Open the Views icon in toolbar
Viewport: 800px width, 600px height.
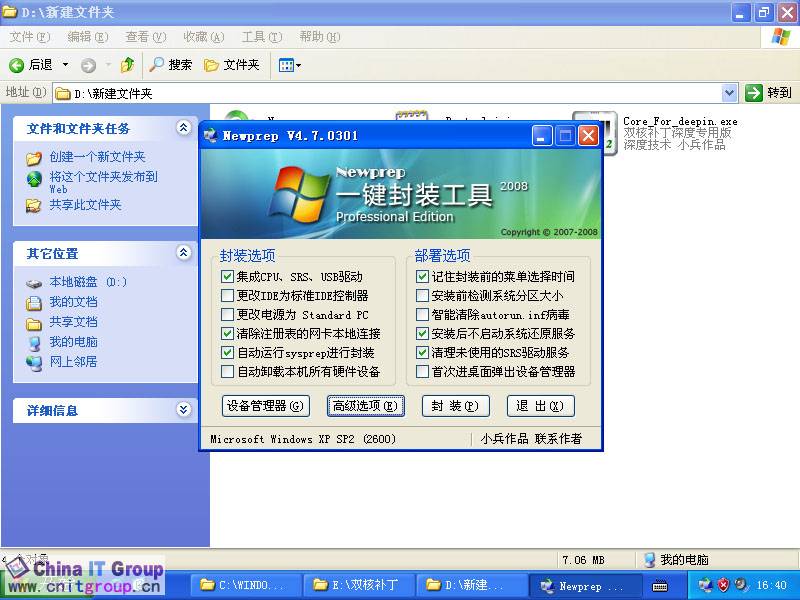(286, 65)
